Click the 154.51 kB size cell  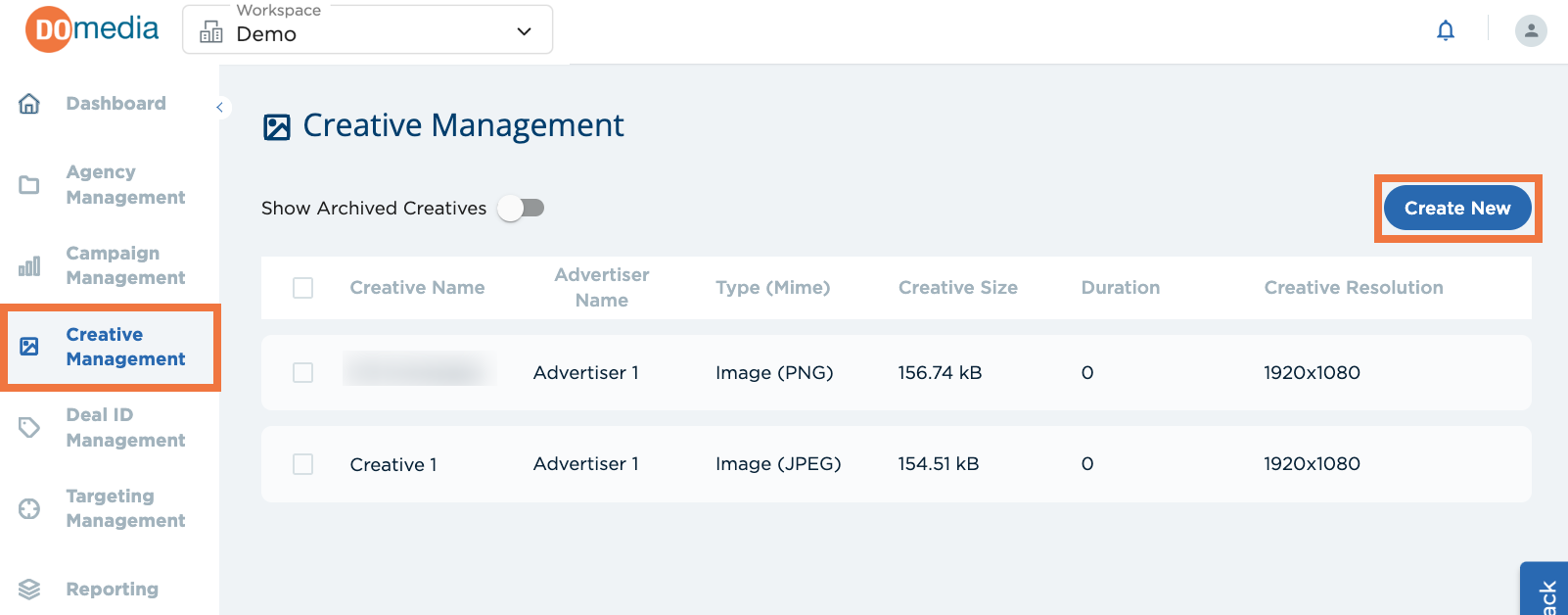click(939, 464)
